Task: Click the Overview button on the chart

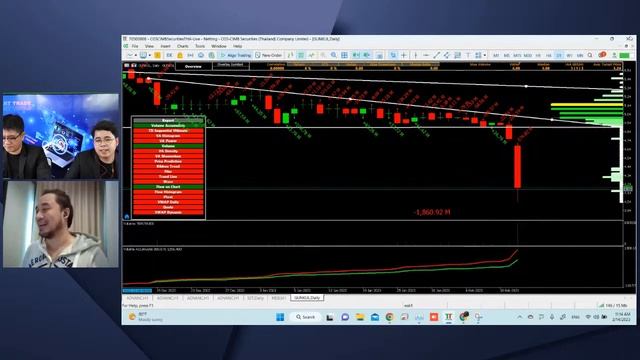Action: click(193, 66)
